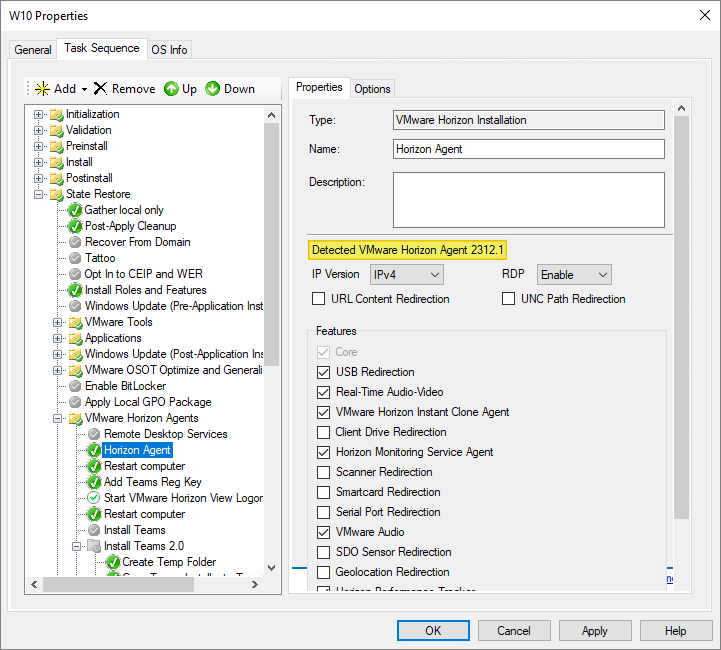This screenshot has height=650, width=721.
Task: Click the green check icon beside Gather local only
Action: click(75, 210)
